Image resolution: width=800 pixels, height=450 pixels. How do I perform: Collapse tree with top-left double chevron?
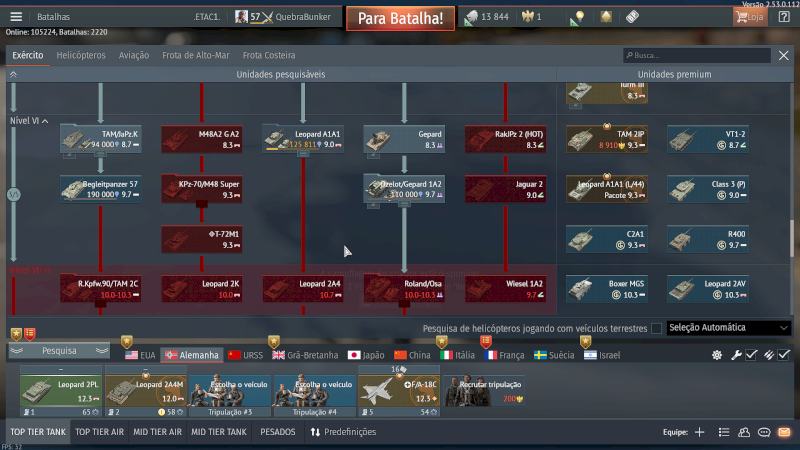(x=13, y=74)
